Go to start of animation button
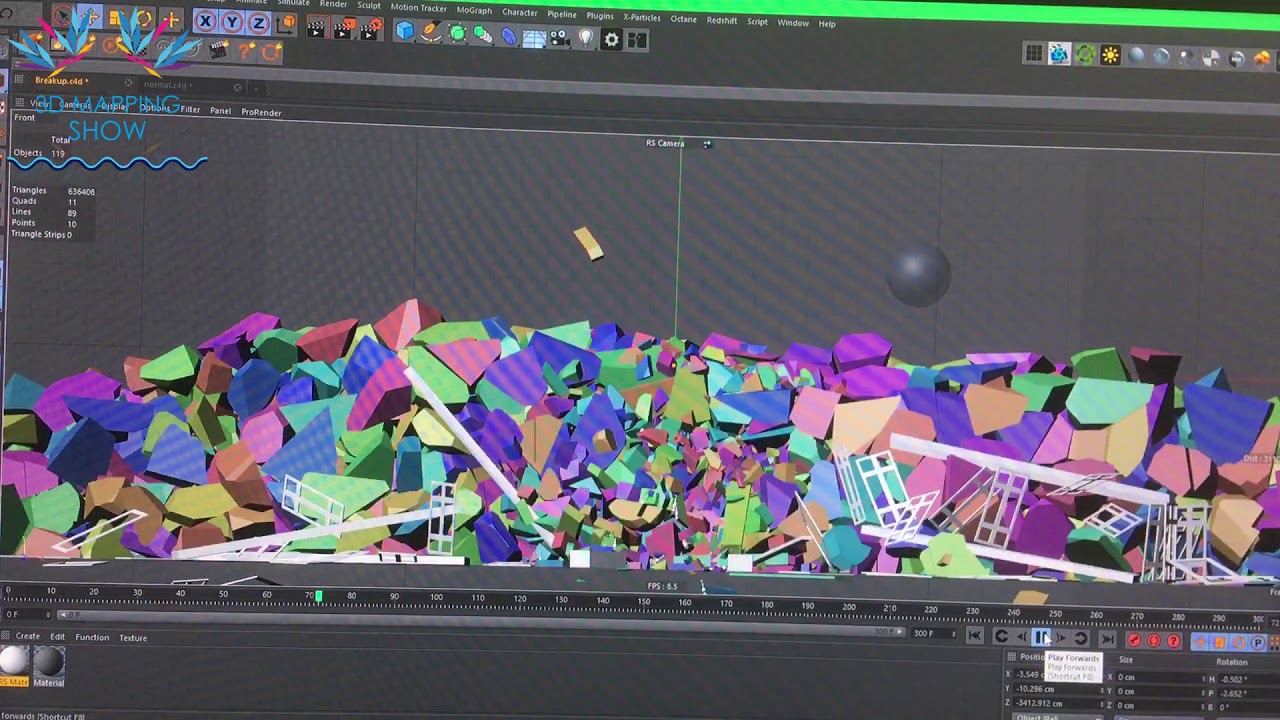Screen dimensions: 1280x720 click(974, 636)
